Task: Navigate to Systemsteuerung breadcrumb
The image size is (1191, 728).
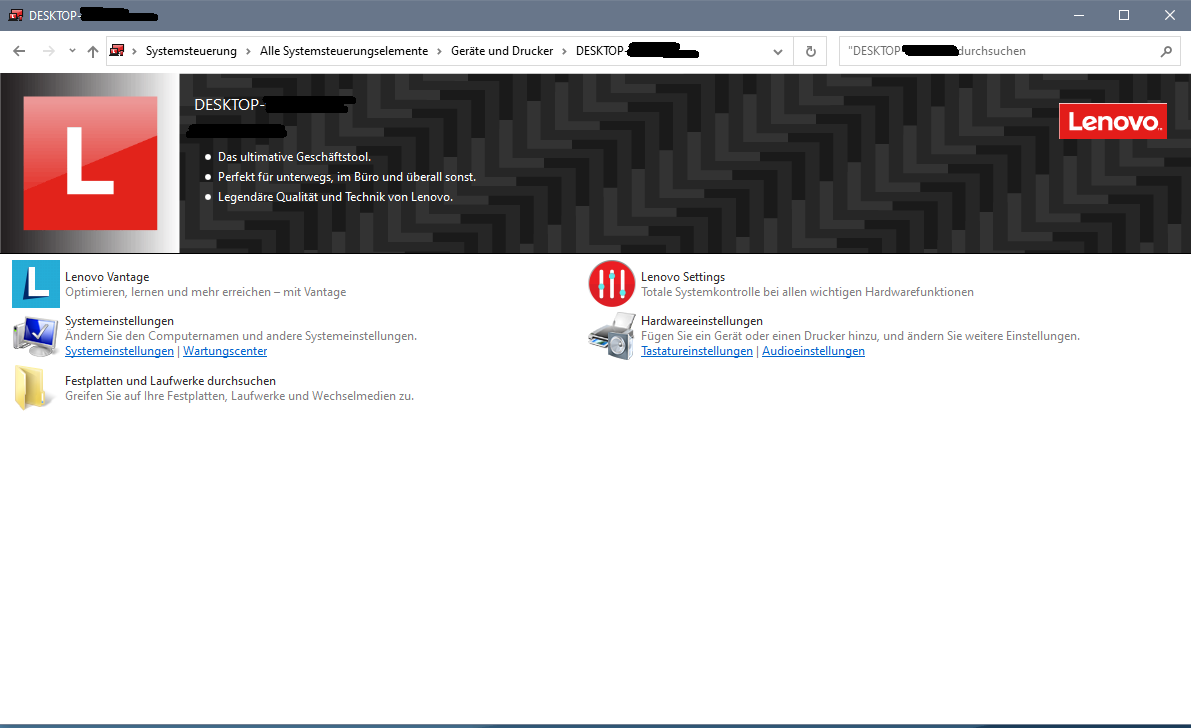Action: 191,51
